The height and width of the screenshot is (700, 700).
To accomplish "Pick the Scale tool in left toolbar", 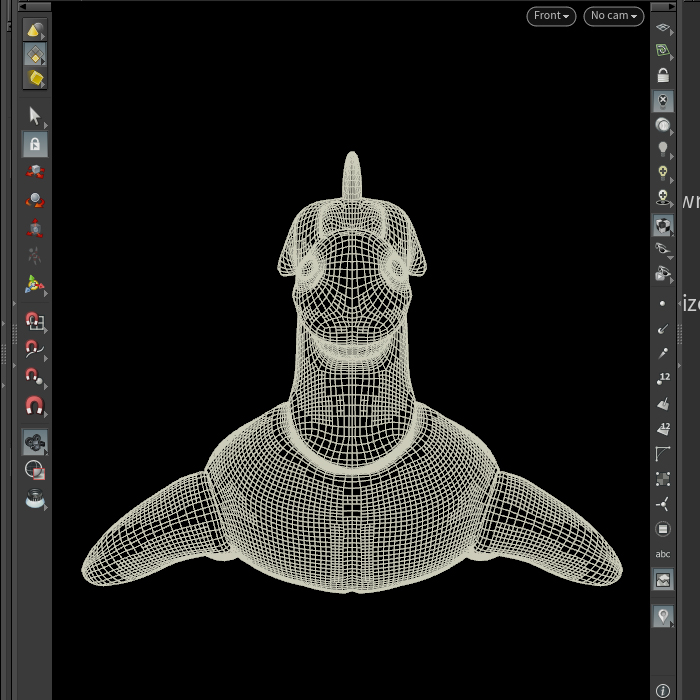I will tap(35, 228).
